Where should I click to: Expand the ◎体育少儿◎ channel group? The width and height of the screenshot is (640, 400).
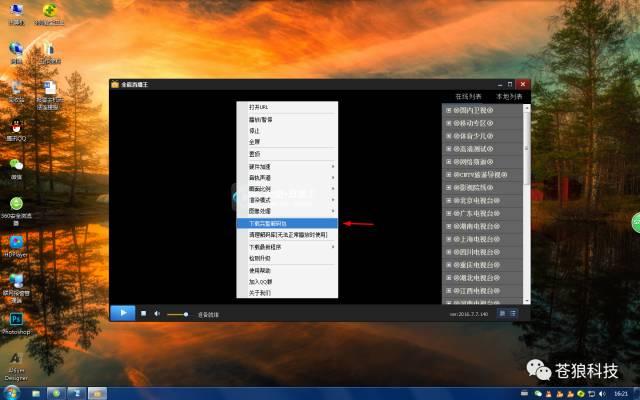pyautogui.click(x=449, y=136)
